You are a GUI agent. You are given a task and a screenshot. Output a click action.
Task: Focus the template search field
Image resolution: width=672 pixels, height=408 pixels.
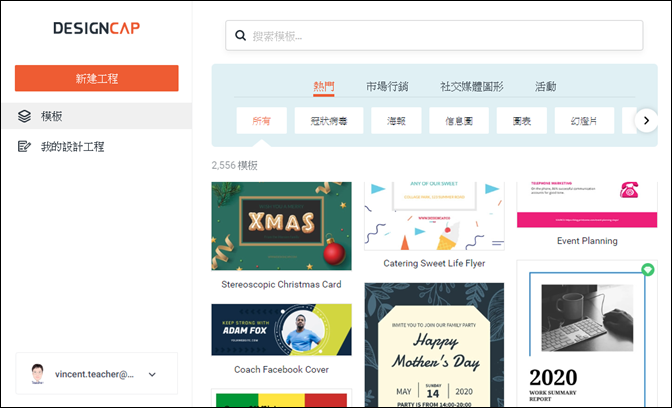point(434,36)
